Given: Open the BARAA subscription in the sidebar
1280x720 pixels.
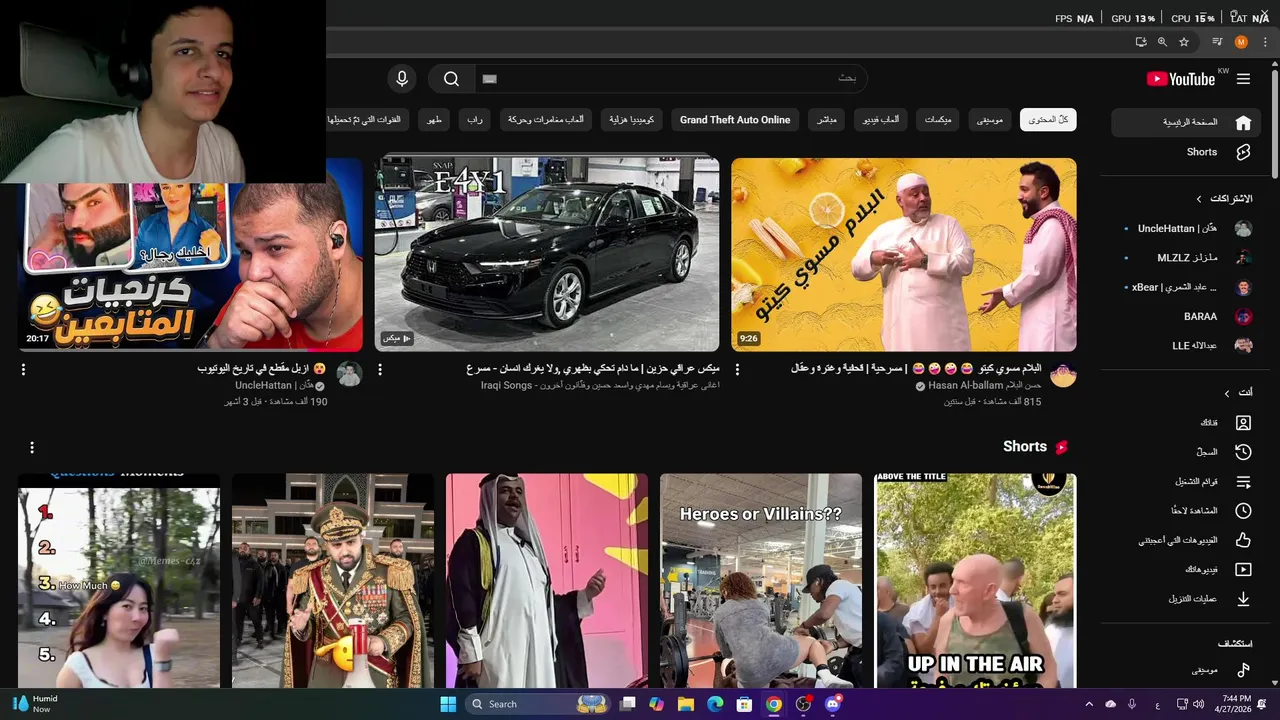Looking at the screenshot, I should 1186,316.
